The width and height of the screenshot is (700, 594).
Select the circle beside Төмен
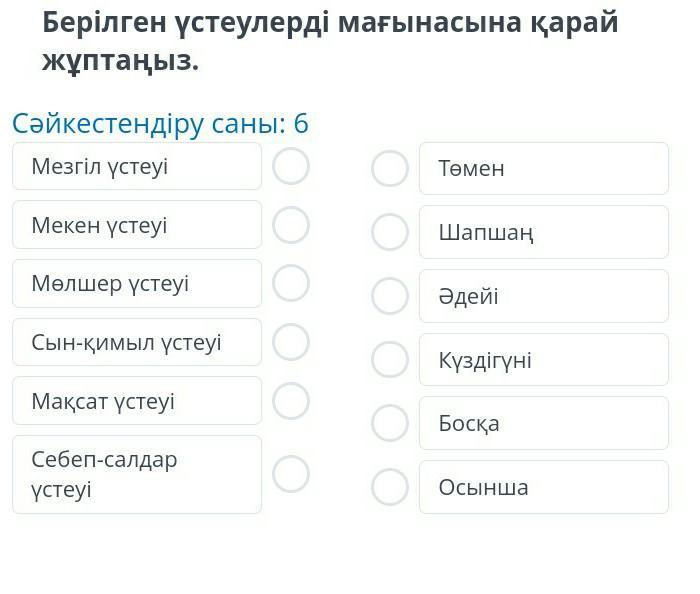[x=390, y=168]
